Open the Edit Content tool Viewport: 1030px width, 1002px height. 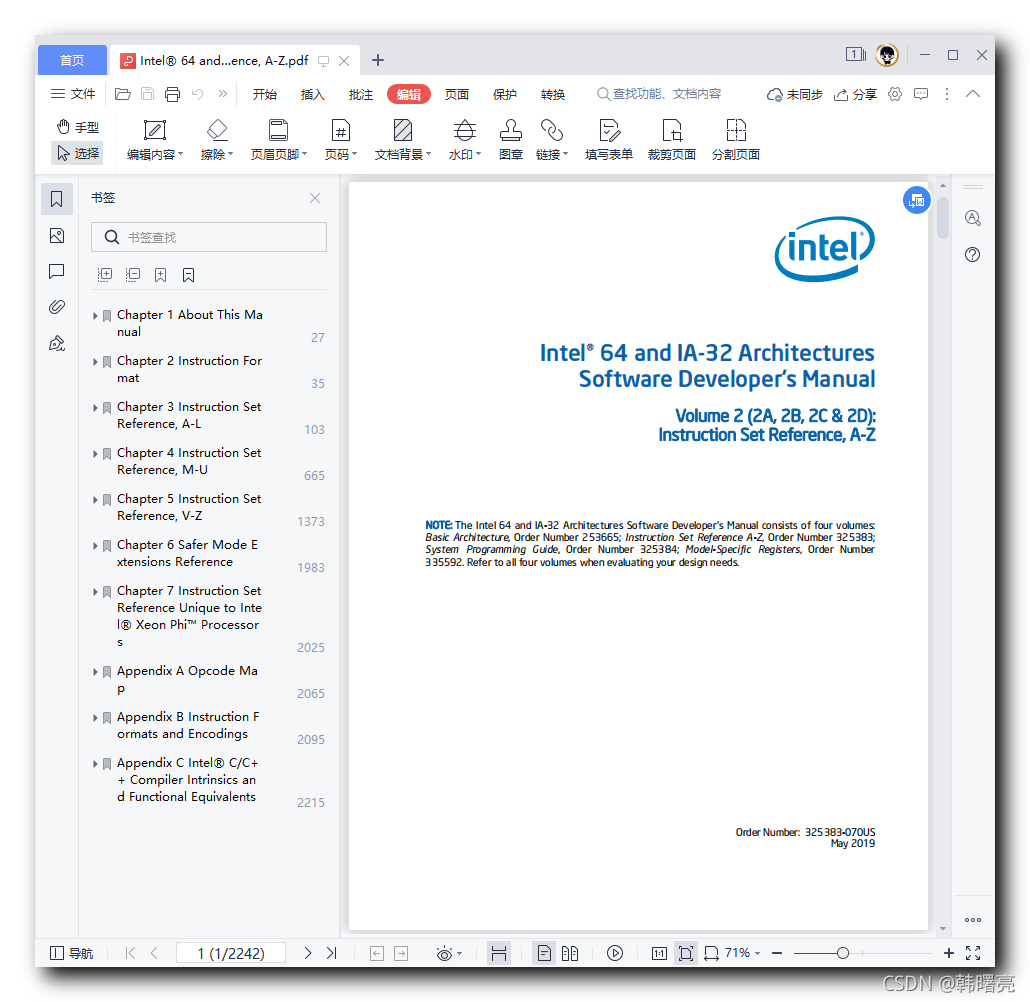(x=154, y=139)
